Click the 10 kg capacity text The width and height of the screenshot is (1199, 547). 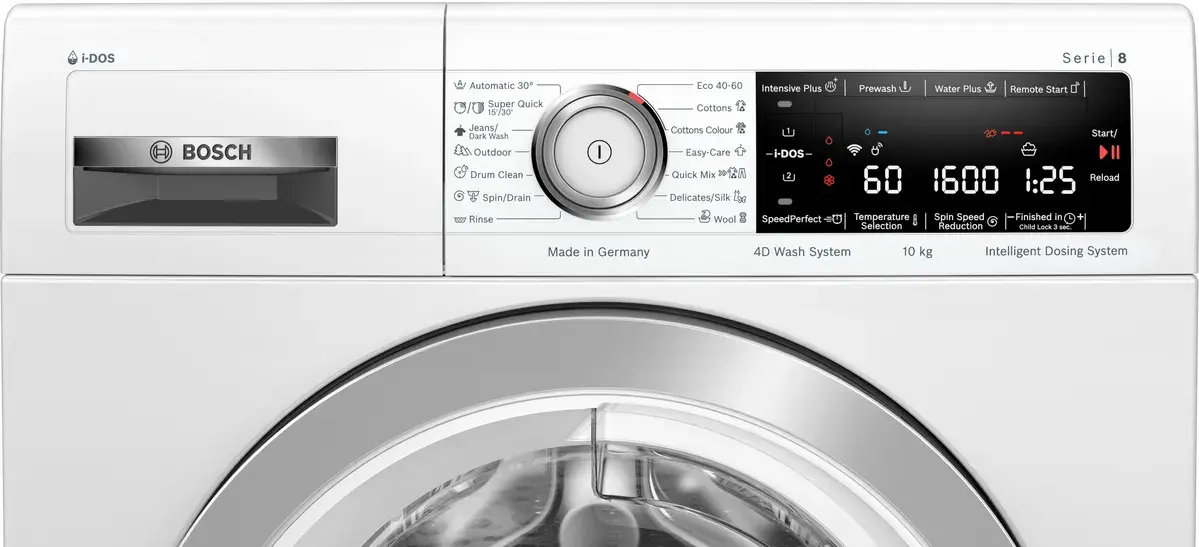pyautogui.click(x=918, y=252)
